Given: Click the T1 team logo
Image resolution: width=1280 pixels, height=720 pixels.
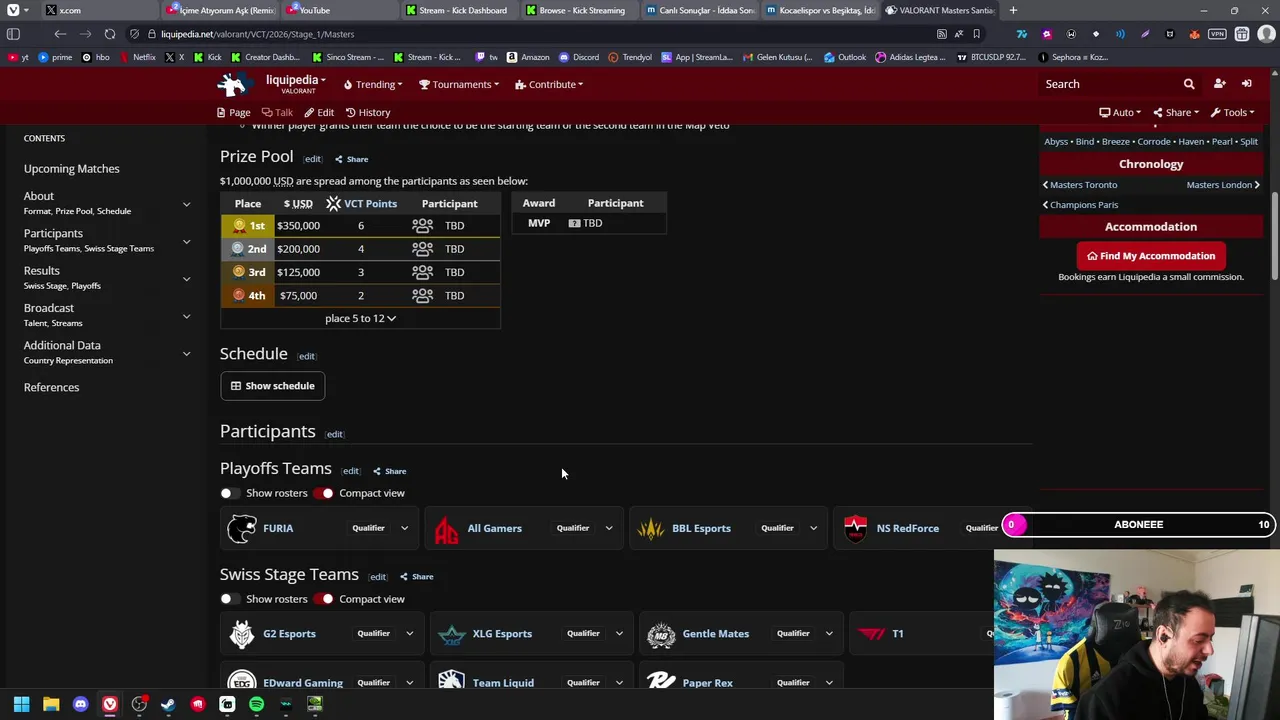Looking at the screenshot, I should pos(872,634).
